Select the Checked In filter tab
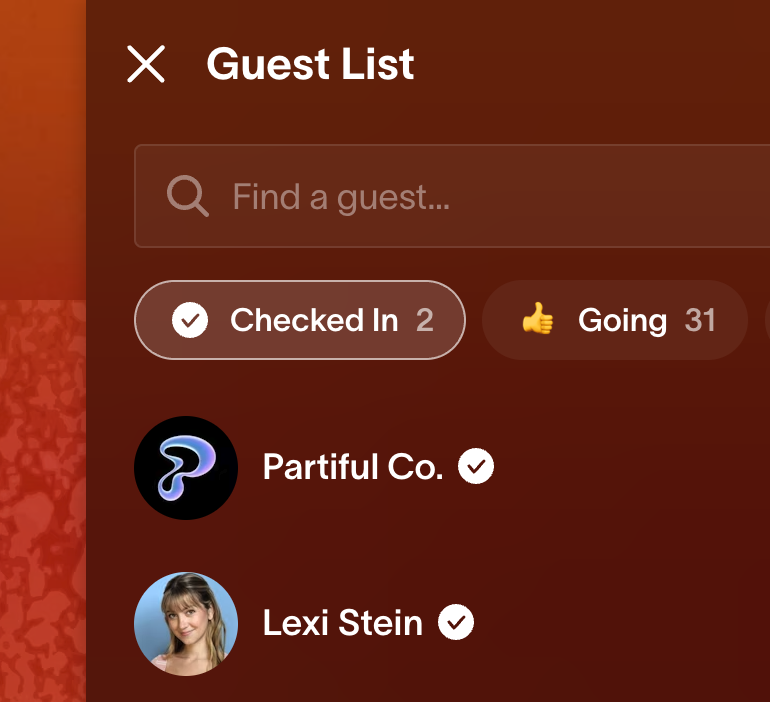Screen dimensions: 770x702 click(300, 320)
